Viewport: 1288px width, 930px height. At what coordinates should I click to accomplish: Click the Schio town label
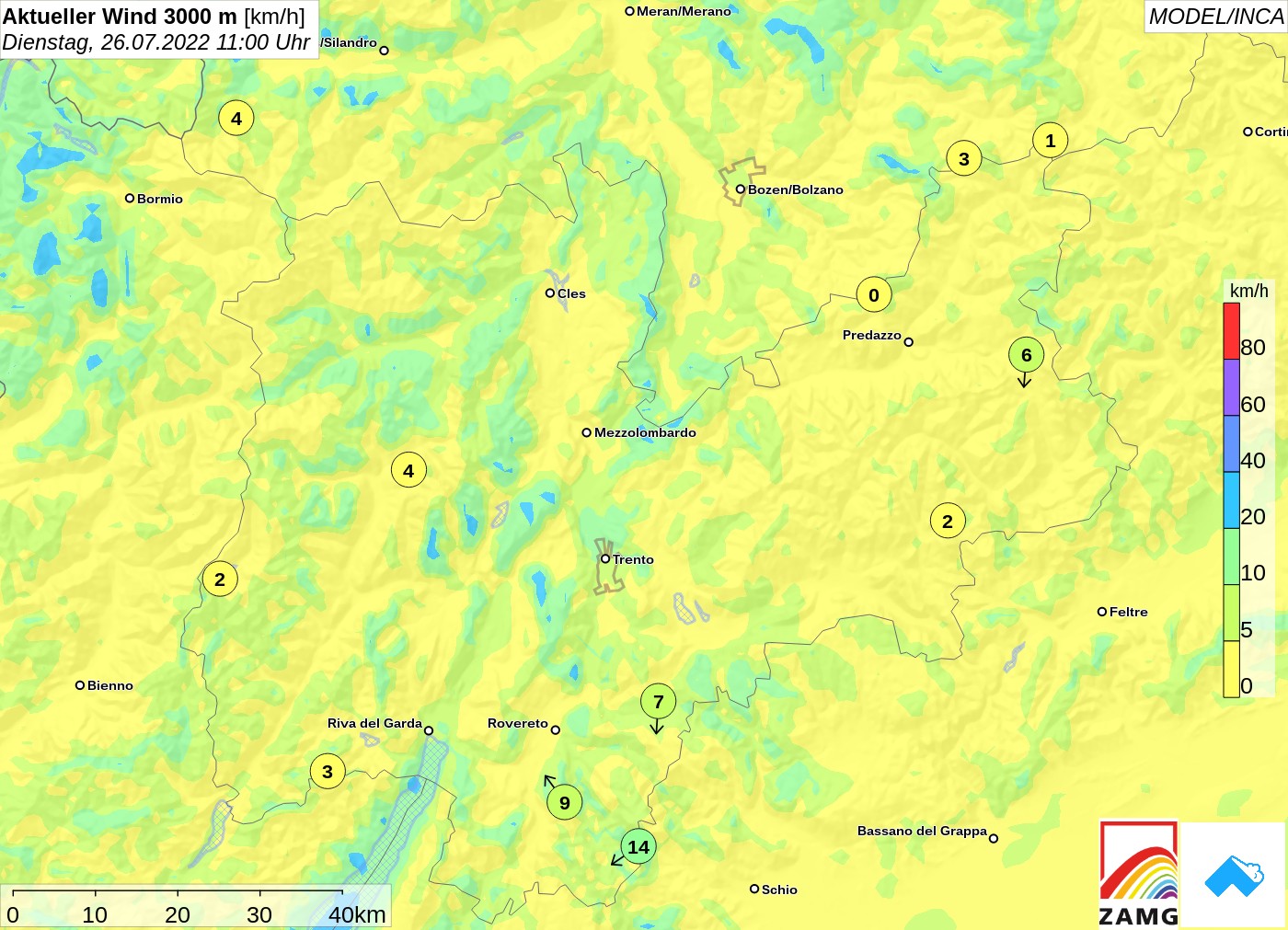point(779,890)
